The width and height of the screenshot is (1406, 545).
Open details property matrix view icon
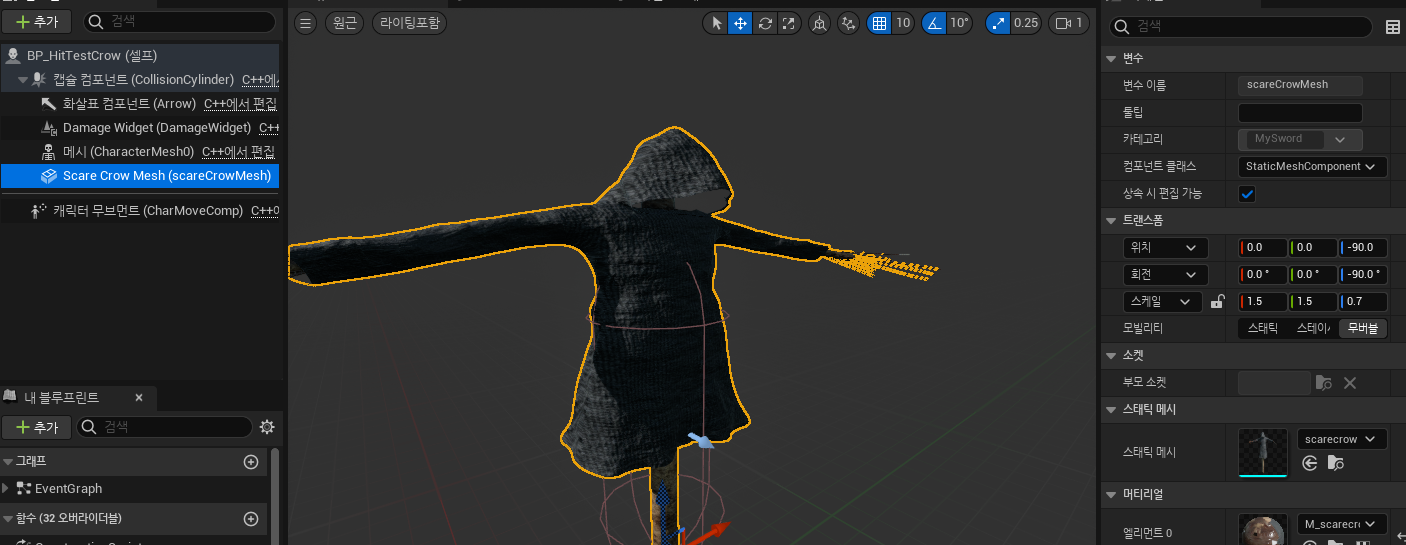tap(1393, 27)
